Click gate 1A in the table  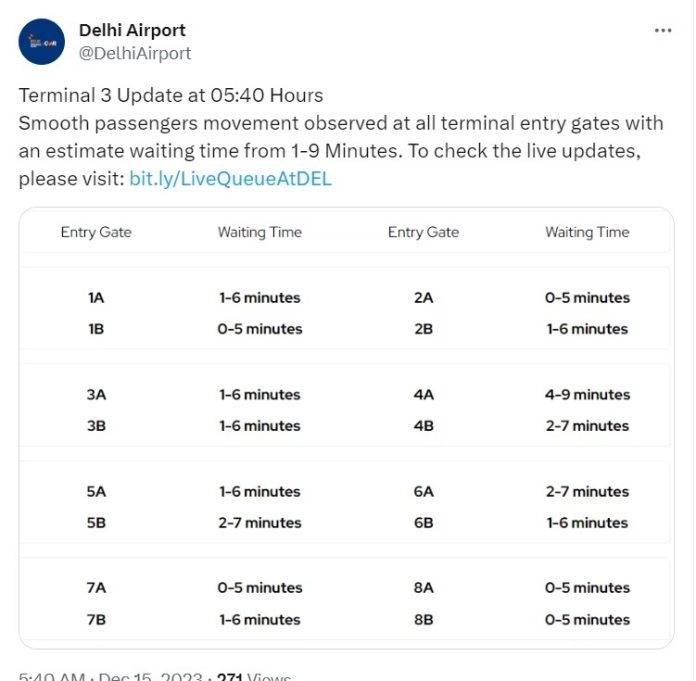pyautogui.click(x=96, y=297)
